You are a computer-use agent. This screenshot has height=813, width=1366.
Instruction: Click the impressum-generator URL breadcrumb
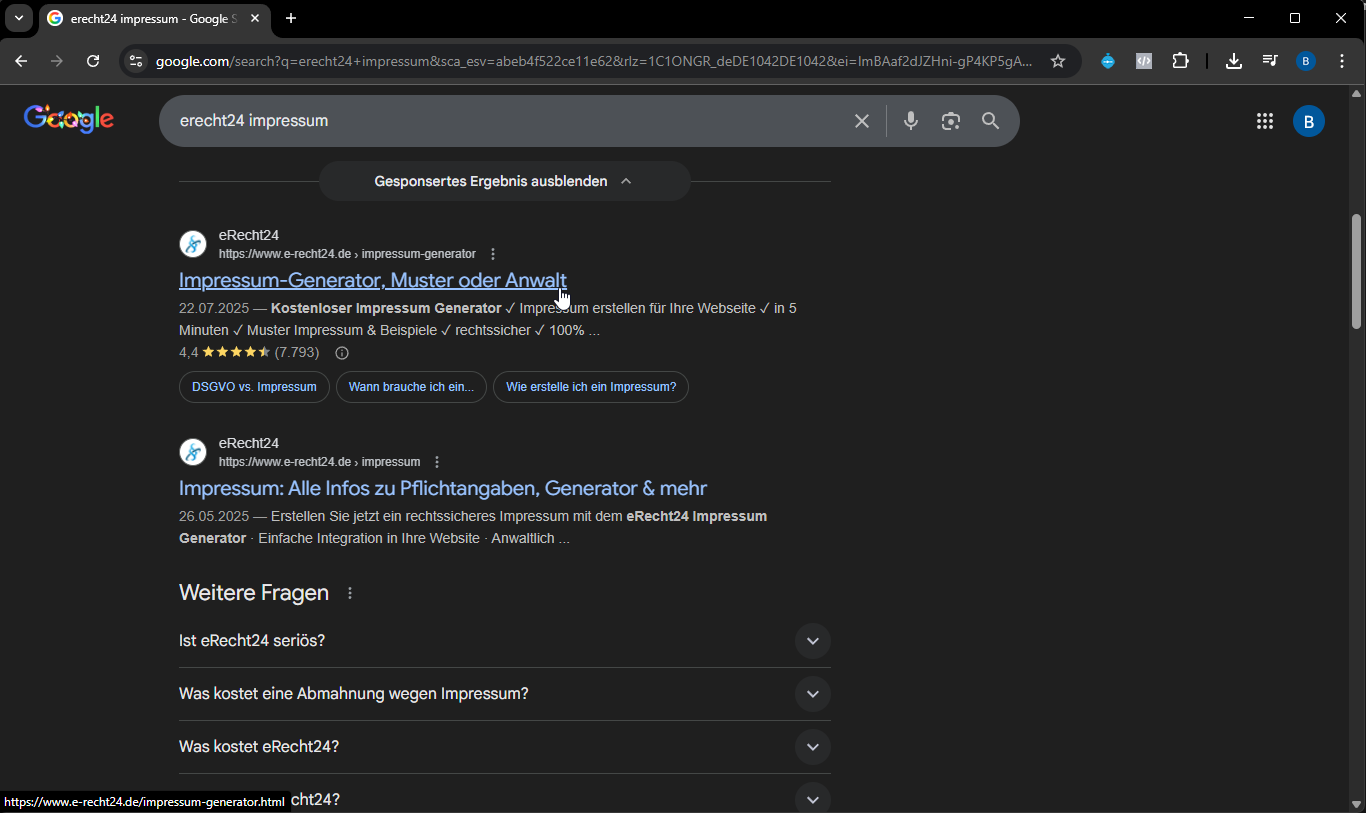tap(347, 254)
